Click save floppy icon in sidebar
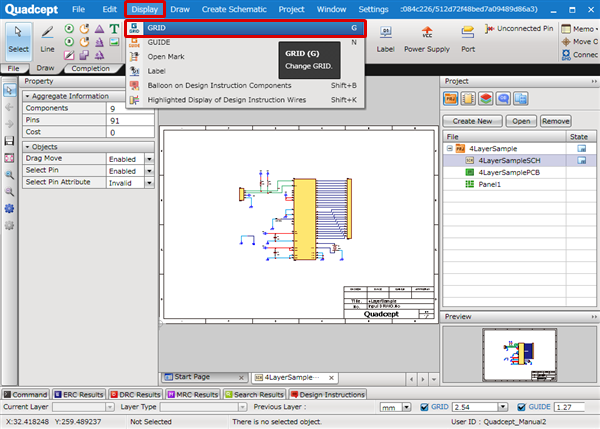 click(10, 141)
